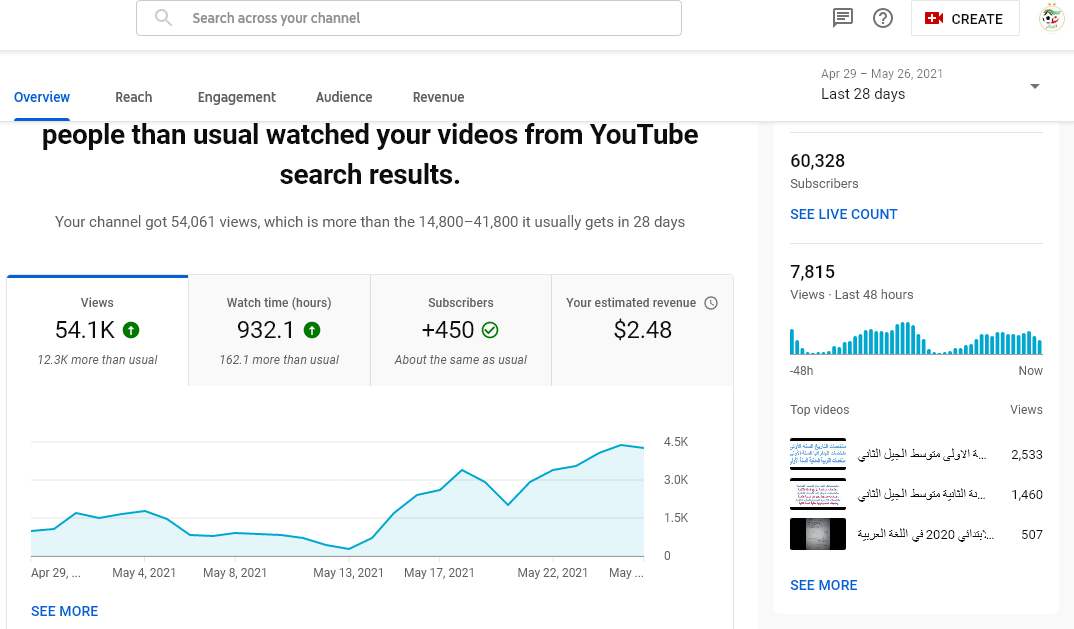Screen dimensions: 1074x629
Task: Click the search magnifying glass icon
Action: click(162, 18)
